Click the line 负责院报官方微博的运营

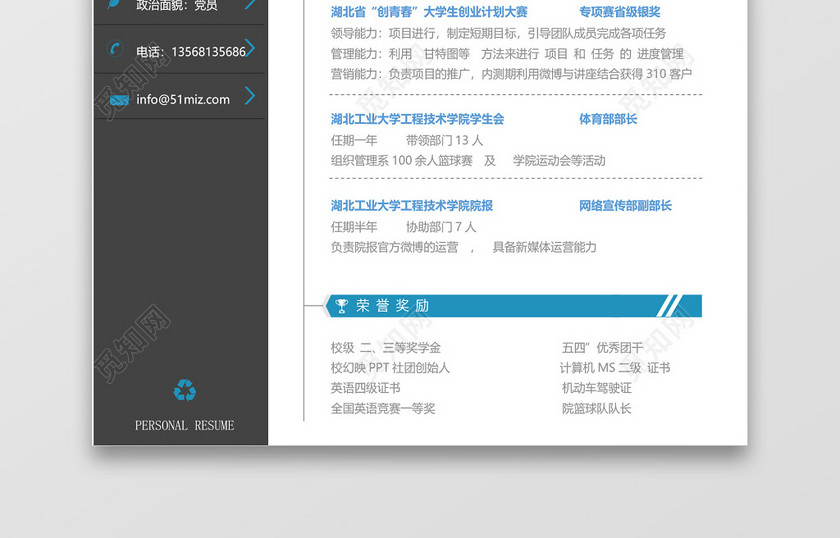463,247
